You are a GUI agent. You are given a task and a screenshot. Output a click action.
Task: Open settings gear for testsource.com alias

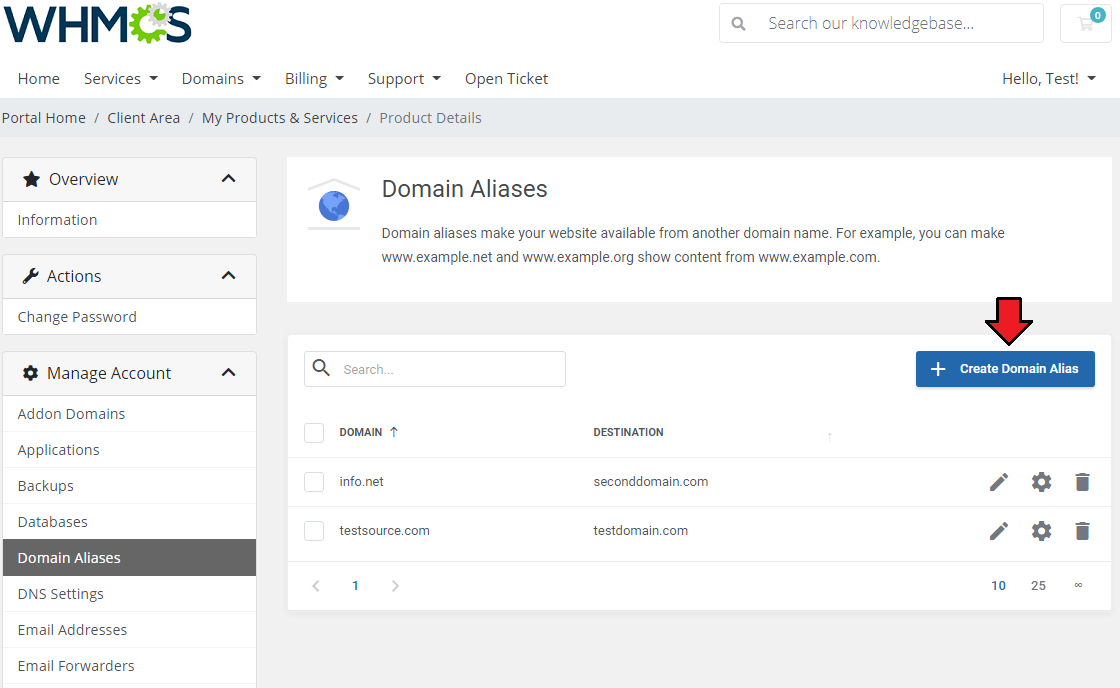(x=1041, y=531)
